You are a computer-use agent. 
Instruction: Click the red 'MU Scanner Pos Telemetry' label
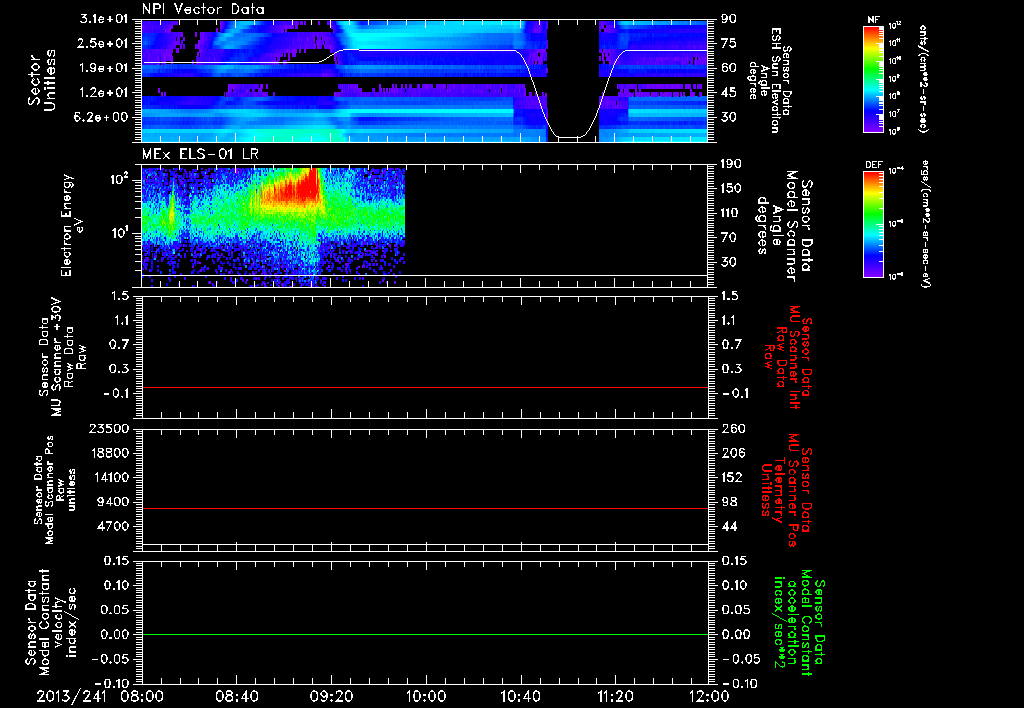click(786, 490)
